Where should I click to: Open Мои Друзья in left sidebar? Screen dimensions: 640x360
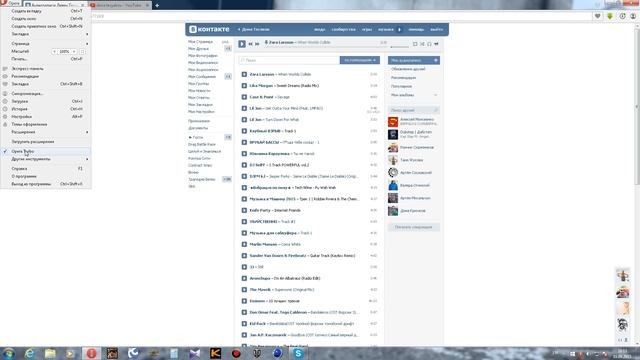tap(198, 49)
